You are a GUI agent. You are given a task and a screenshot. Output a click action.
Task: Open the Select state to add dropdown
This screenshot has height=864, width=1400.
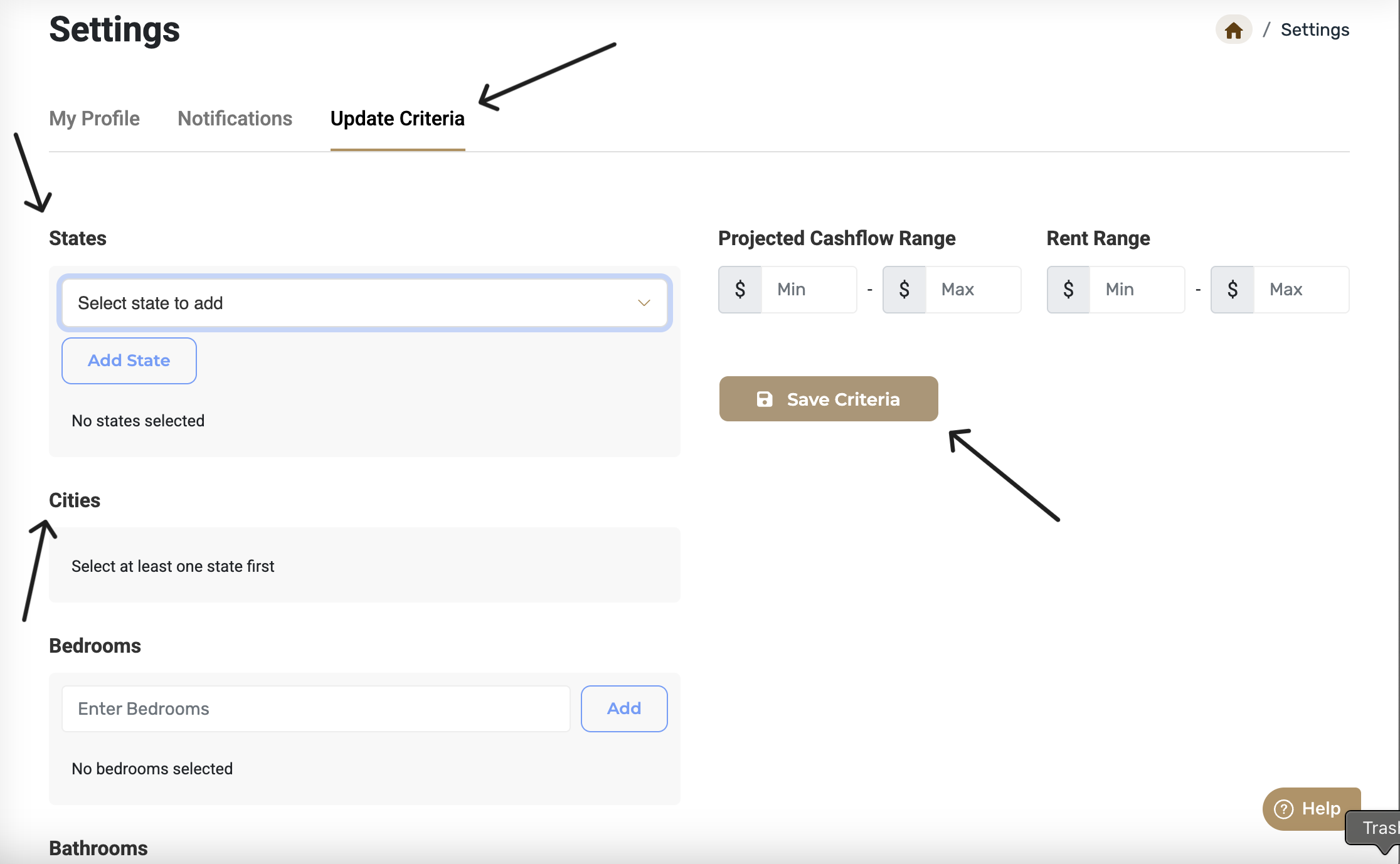pos(364,303)
